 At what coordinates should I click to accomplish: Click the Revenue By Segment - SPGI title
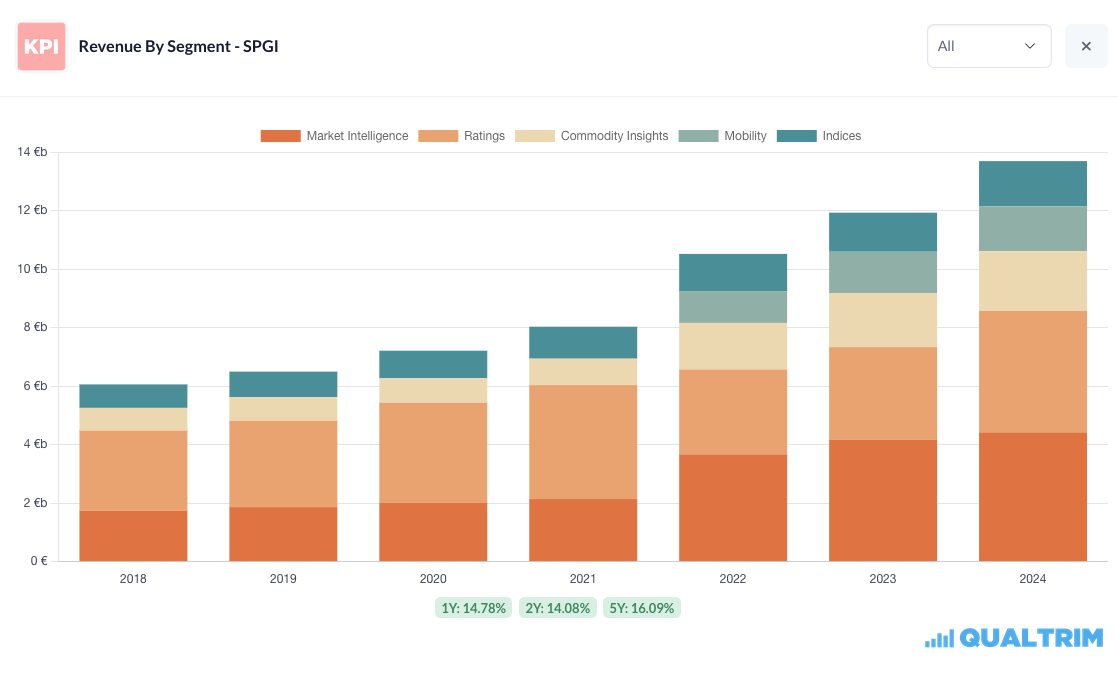178,46
